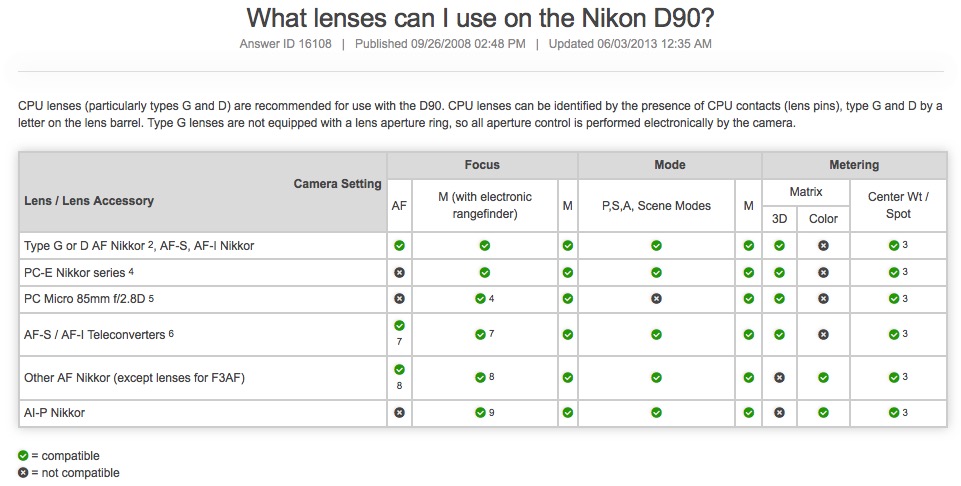Click Color metering X icon for AF-S Teleconverters row
Screen dimensions: 961x486
coord(823,335)
